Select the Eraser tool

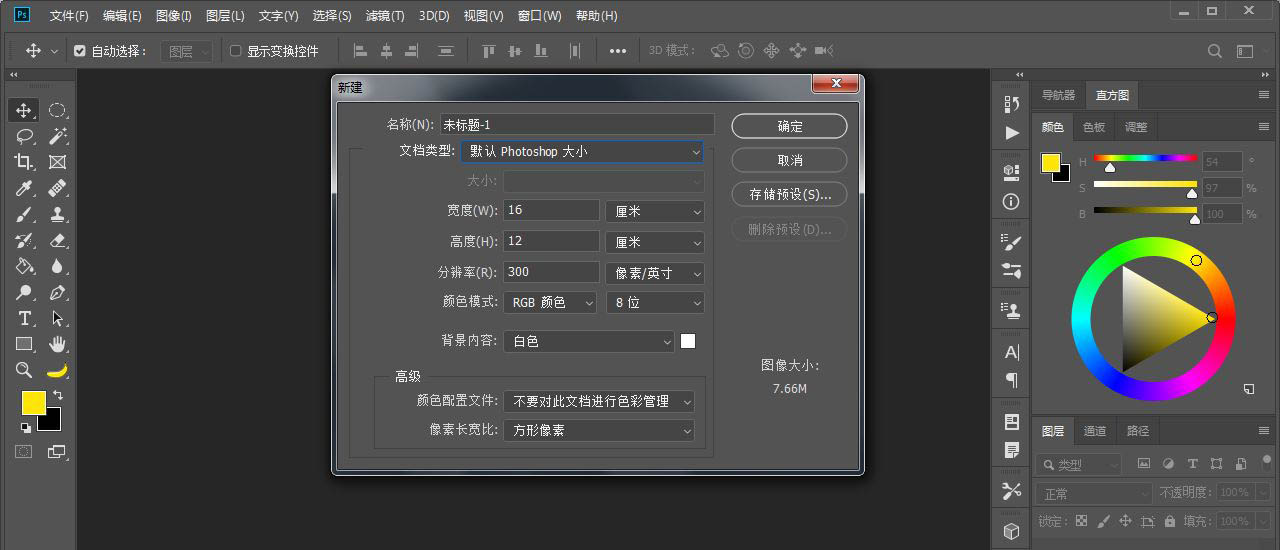(57, 240)
